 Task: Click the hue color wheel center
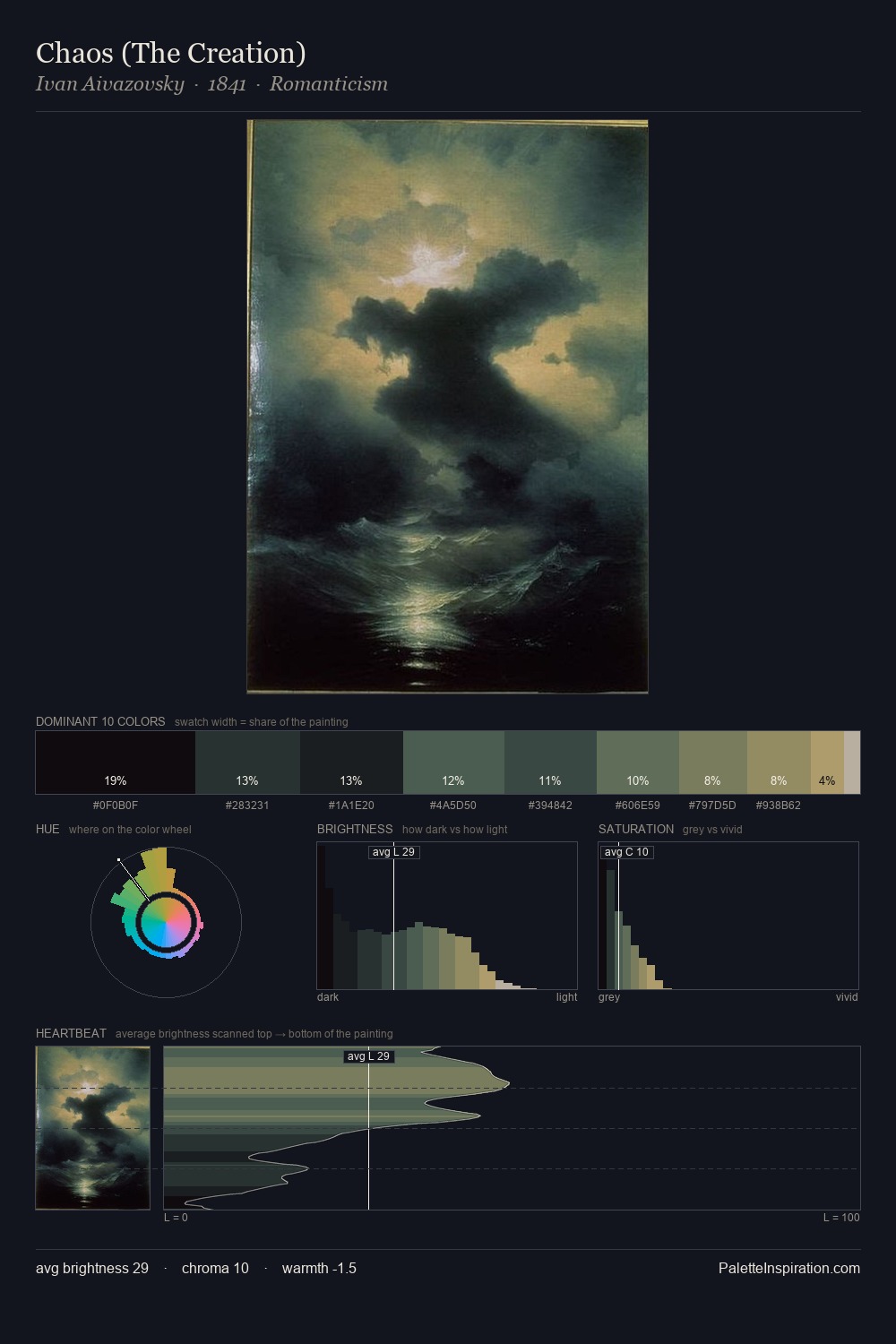pos(166,922)
